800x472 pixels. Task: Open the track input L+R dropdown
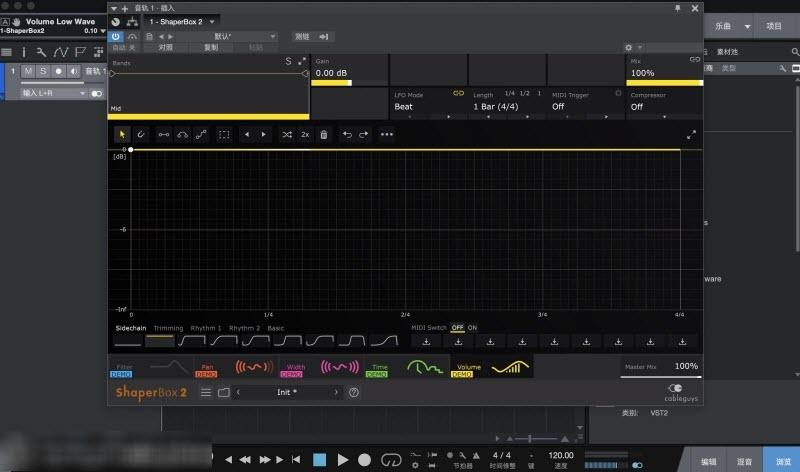click(x=53, y=93)
